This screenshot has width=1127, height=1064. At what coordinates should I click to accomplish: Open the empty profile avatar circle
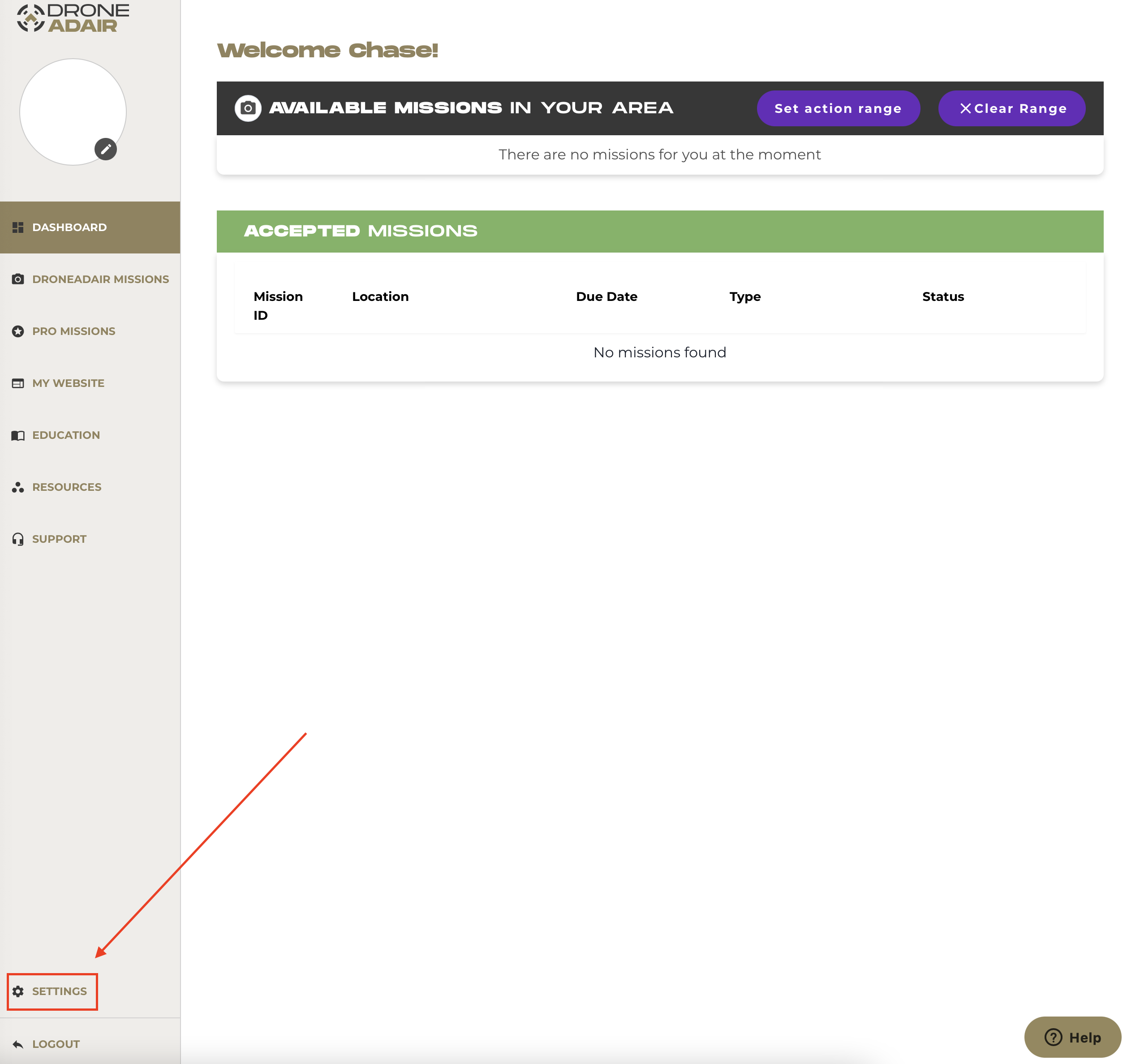pyautogui.click(x=73, y=112)
